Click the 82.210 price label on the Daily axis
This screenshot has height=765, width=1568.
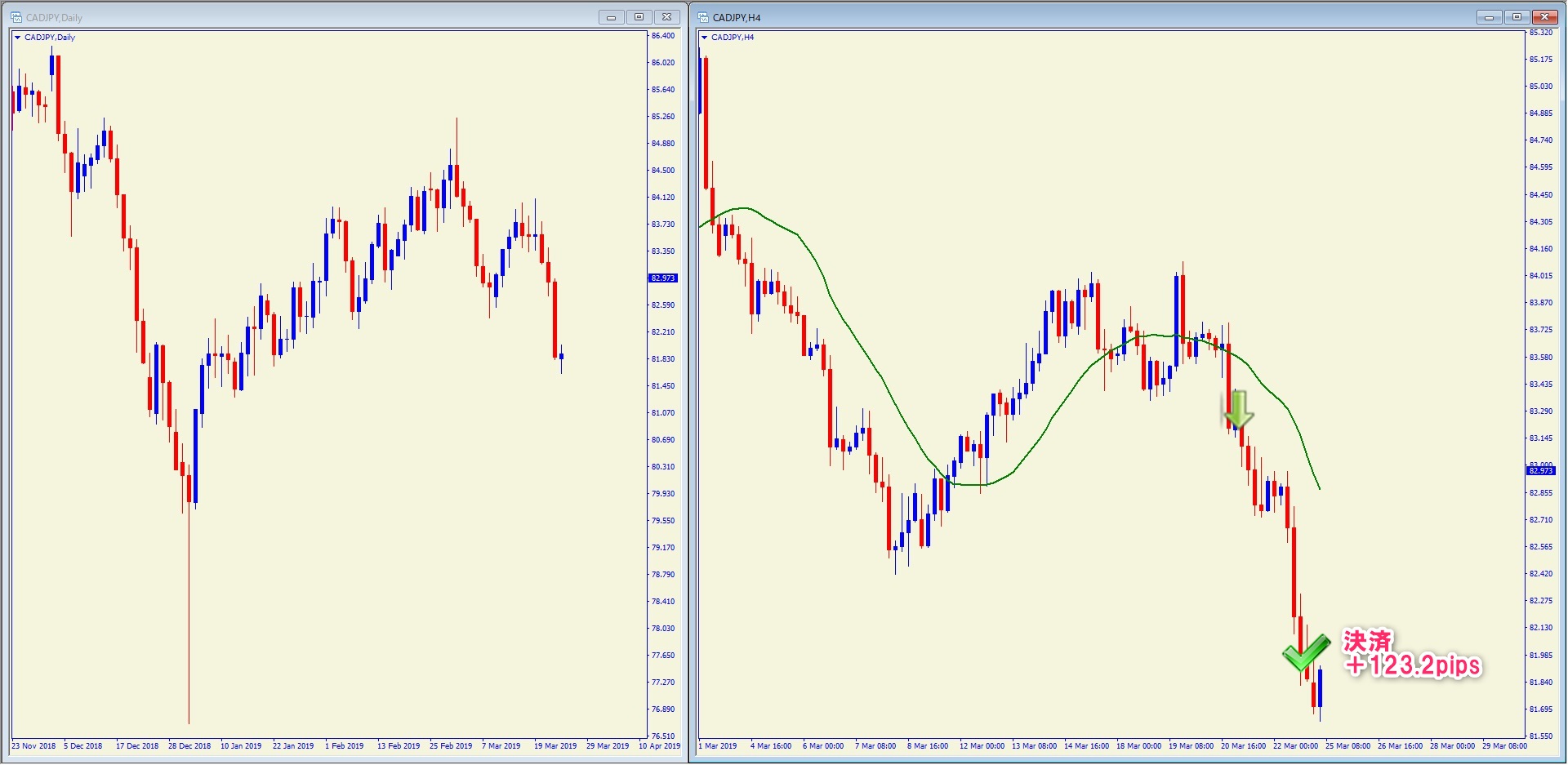pyautogui.click(x=663, y=332)
